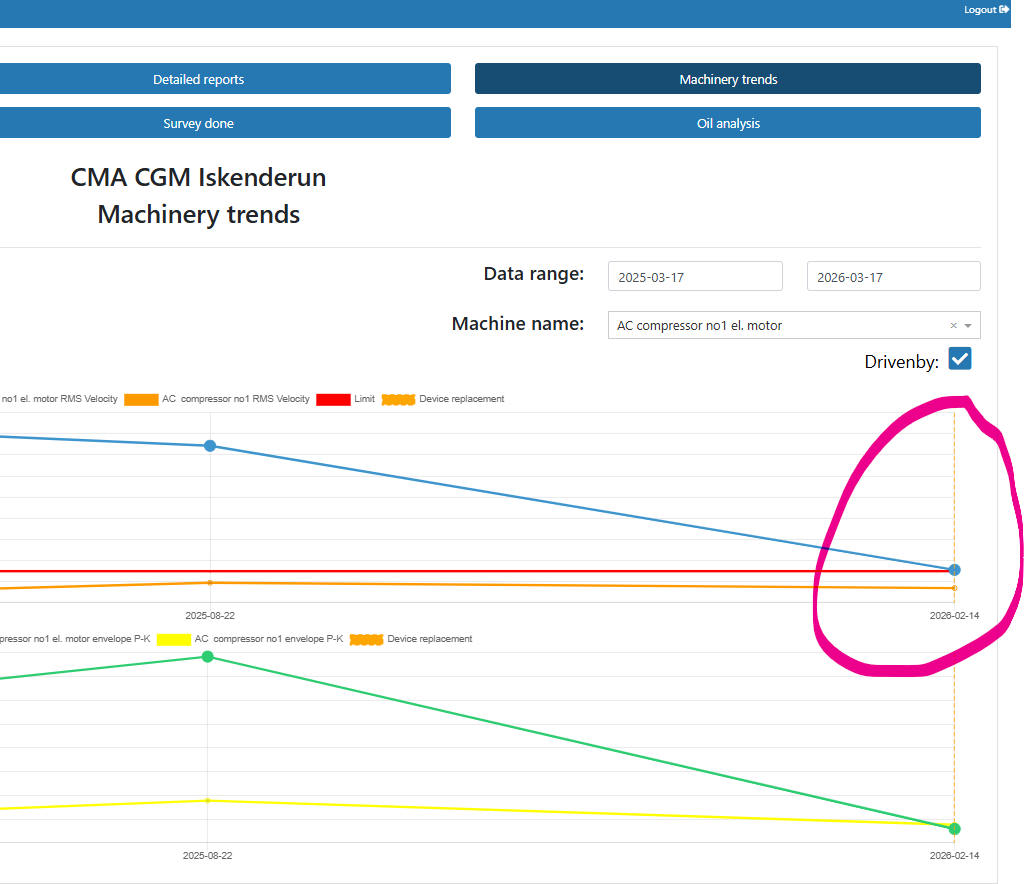The height and width of the screenshot is (884, 1025).
Task: Select the blue data point at 2026-02-14
Action: (955, 570)
